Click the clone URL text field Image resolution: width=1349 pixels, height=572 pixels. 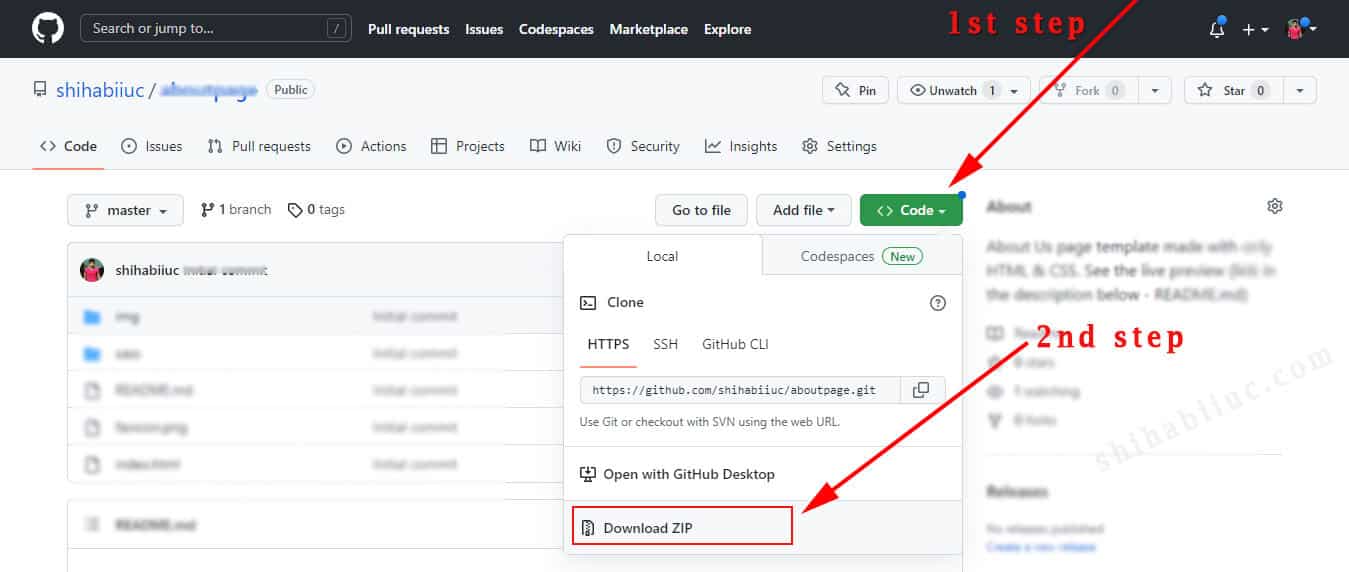(740, 390)
